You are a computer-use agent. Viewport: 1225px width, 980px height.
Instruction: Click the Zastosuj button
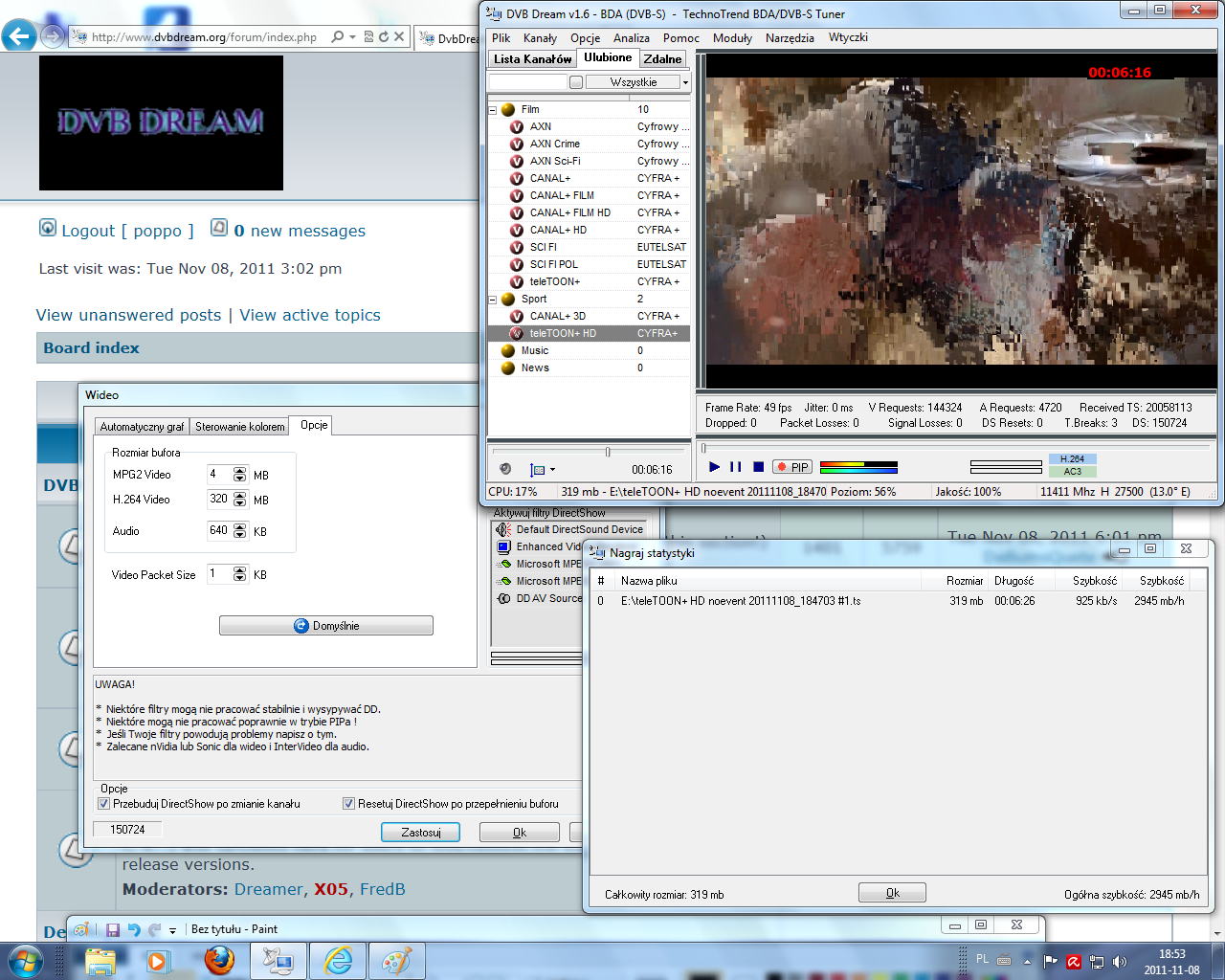click(x=420, y=833)
